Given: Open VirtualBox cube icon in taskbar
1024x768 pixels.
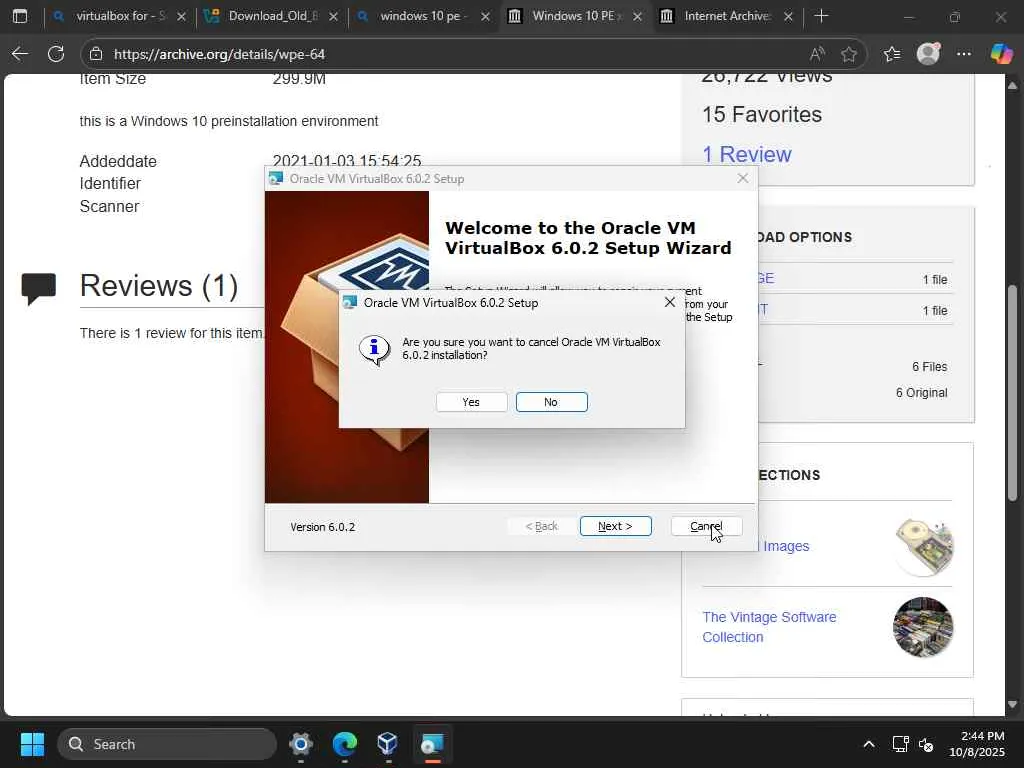Looking at the screenshot, I should (x=387, y=744).
